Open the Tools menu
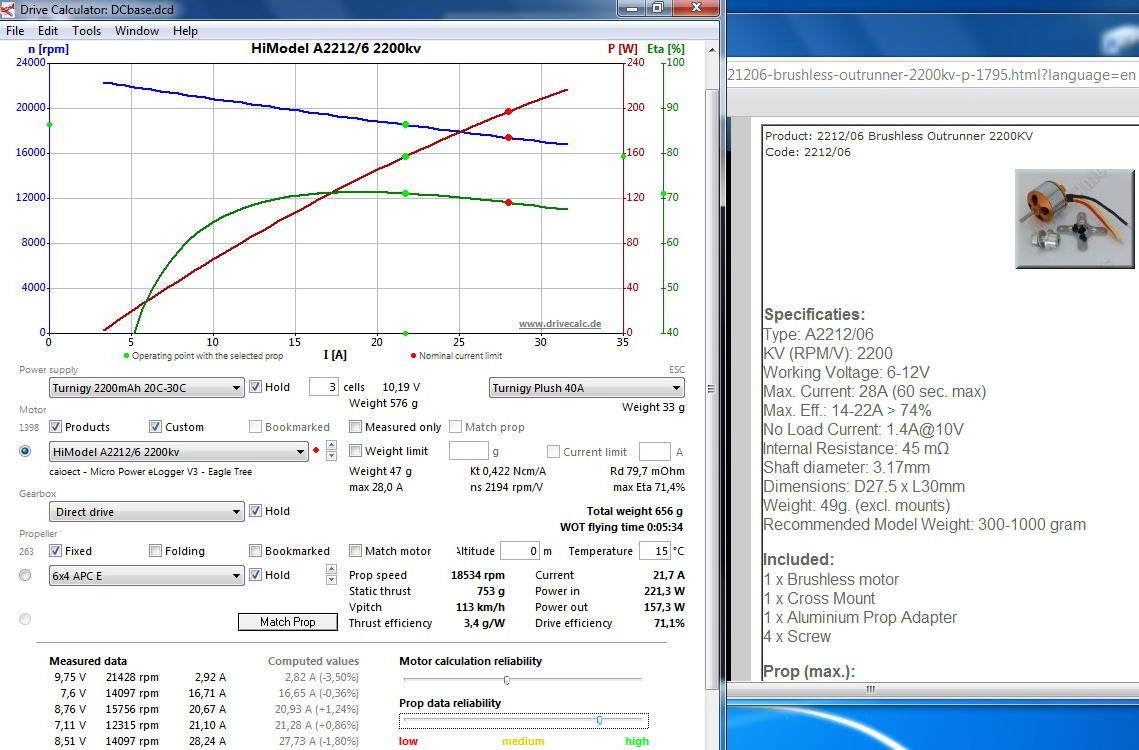 86,31
